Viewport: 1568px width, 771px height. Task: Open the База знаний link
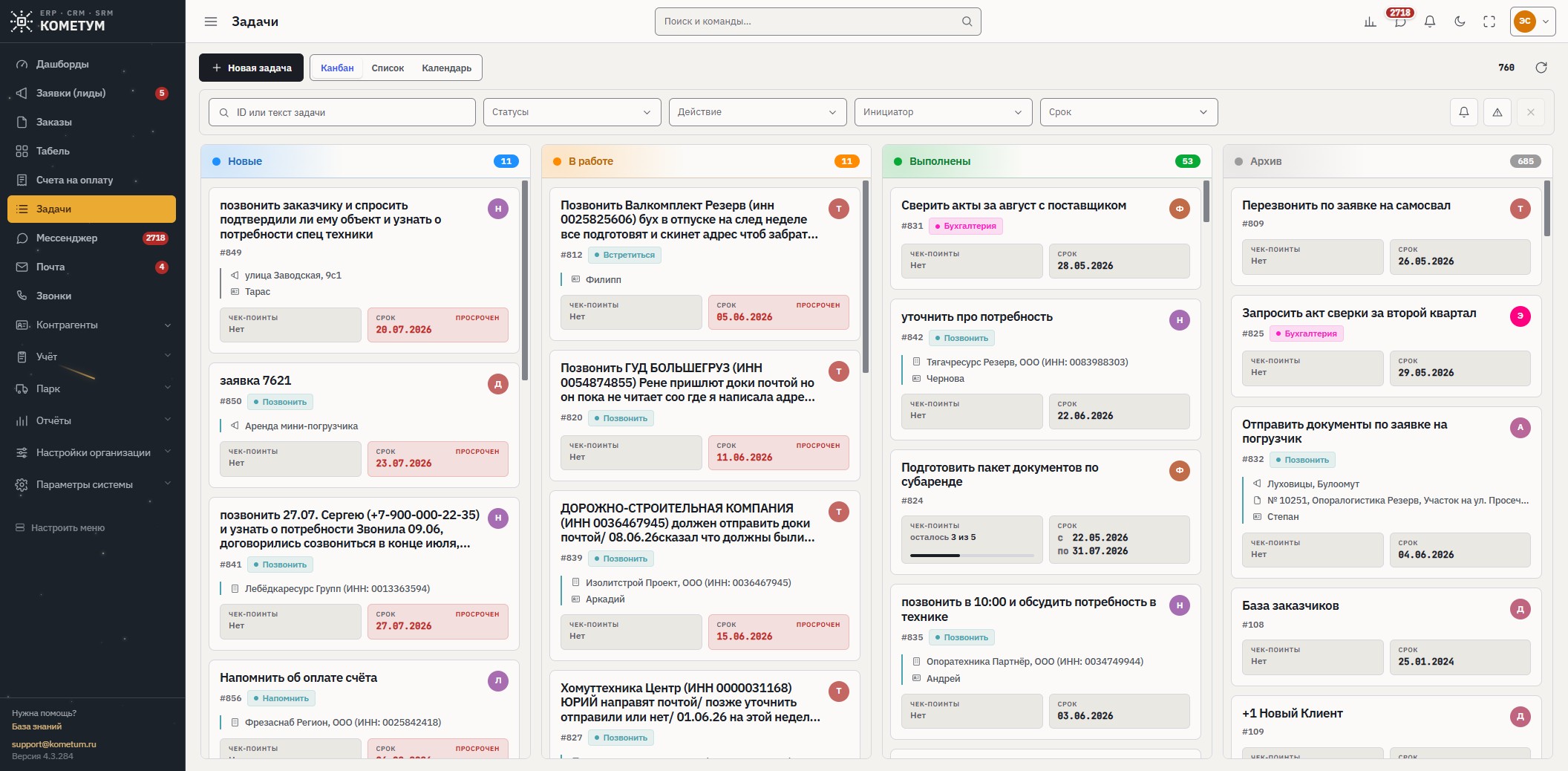36,726
